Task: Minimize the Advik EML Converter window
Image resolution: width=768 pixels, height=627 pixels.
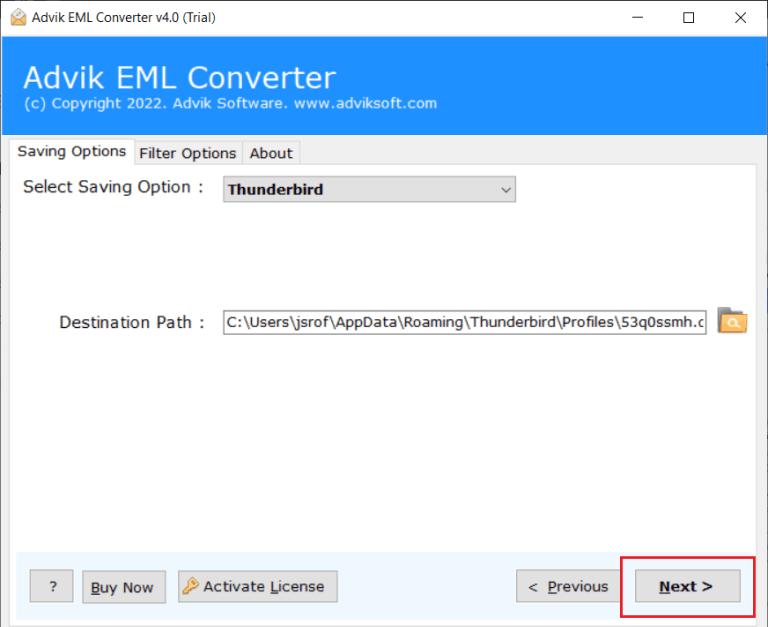Action: [637, 18]
